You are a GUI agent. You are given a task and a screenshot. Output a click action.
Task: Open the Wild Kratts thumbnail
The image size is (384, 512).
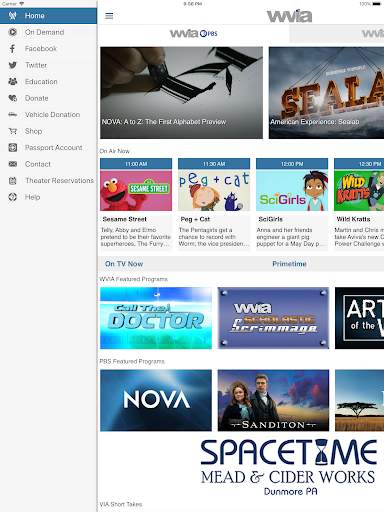point(359,190)
